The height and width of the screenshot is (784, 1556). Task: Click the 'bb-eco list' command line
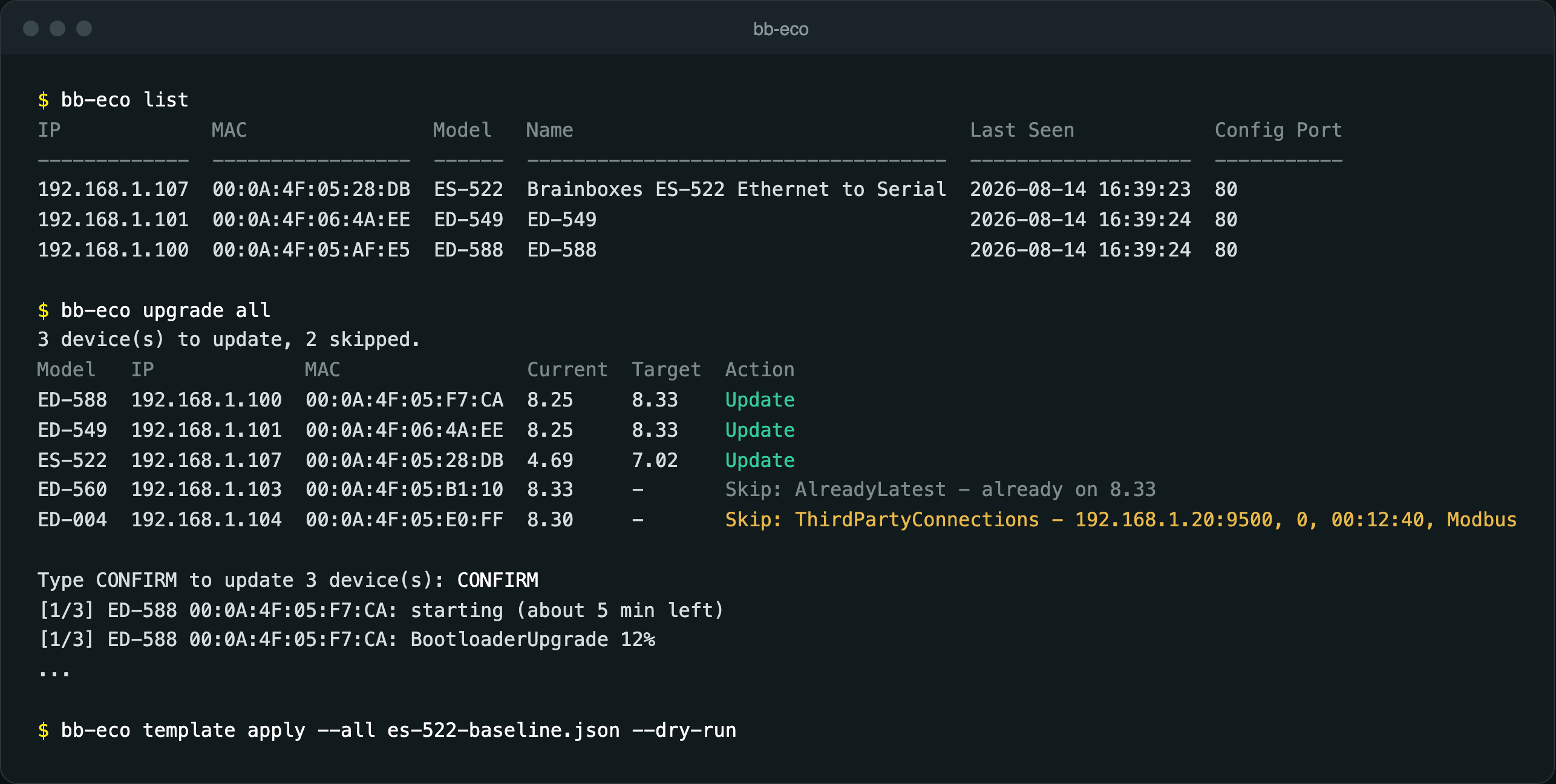[x=113, y=100]
